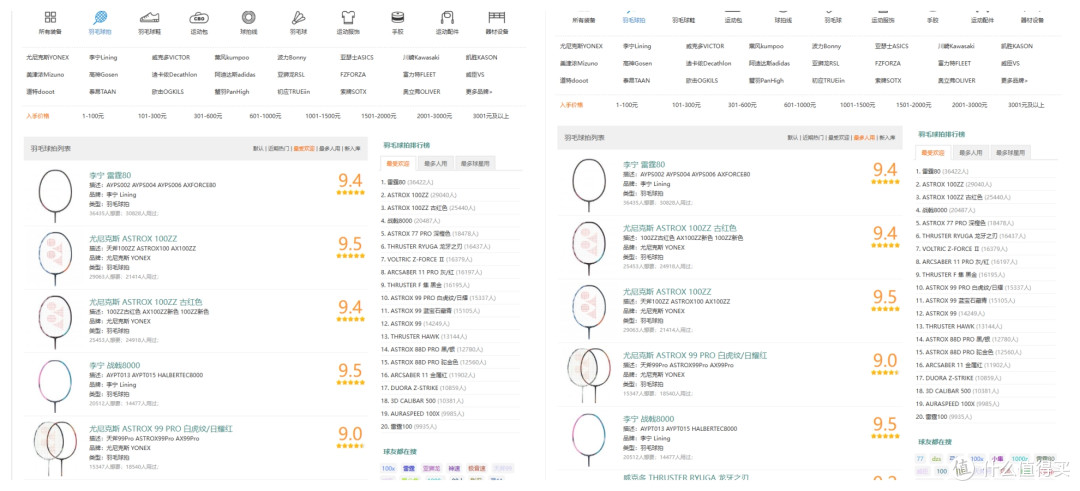Expand 更多品牌 brand list in right page

[x=1015, y=80]
